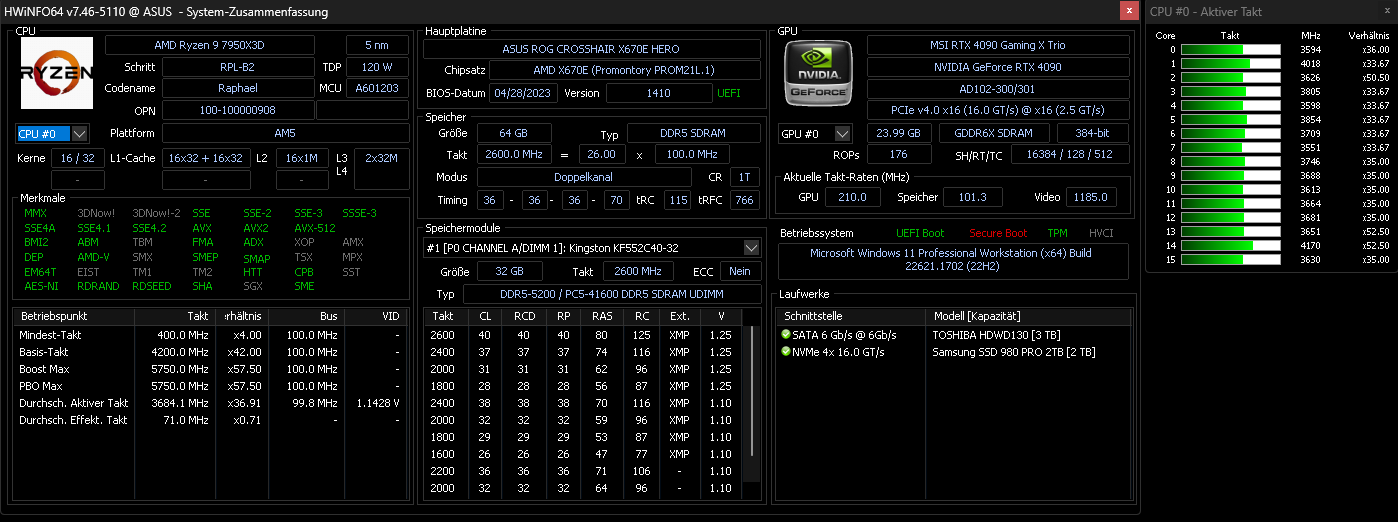Click the PCIe v4.0 x16 bus field

tap(998, 110)
